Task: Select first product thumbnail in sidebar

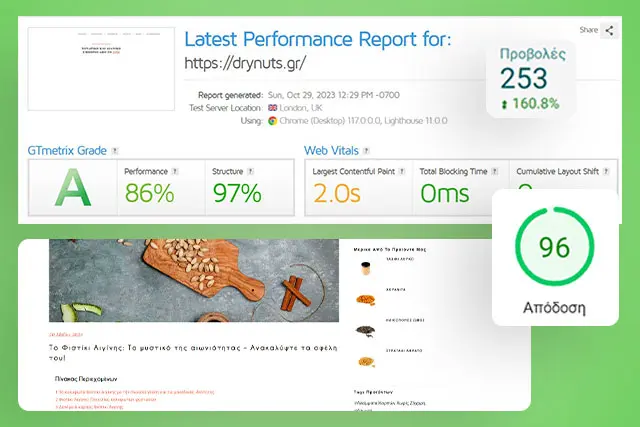Action: point(365,269)
